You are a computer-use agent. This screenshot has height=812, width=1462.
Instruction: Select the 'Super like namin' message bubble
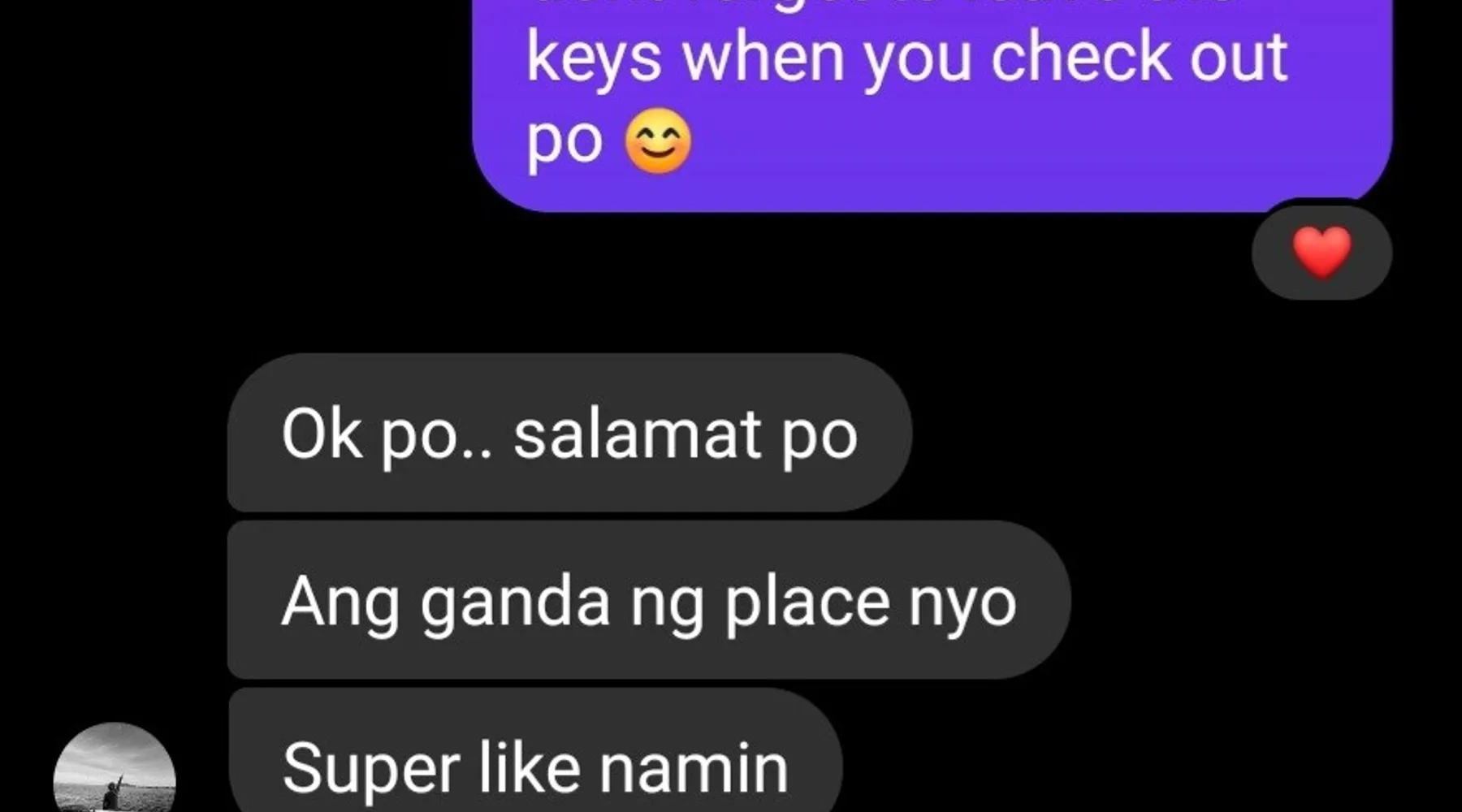point(535,751)
